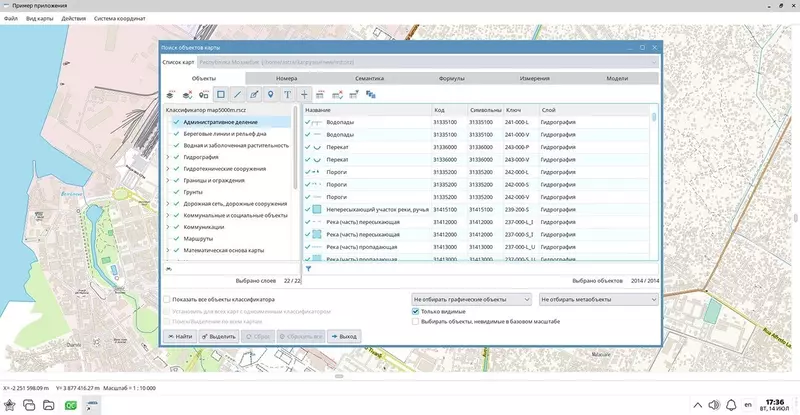Image resolution: width=800 pixels, height=415 pixels.
Task: Click the 'Найти' button
Action: [180, 336]
